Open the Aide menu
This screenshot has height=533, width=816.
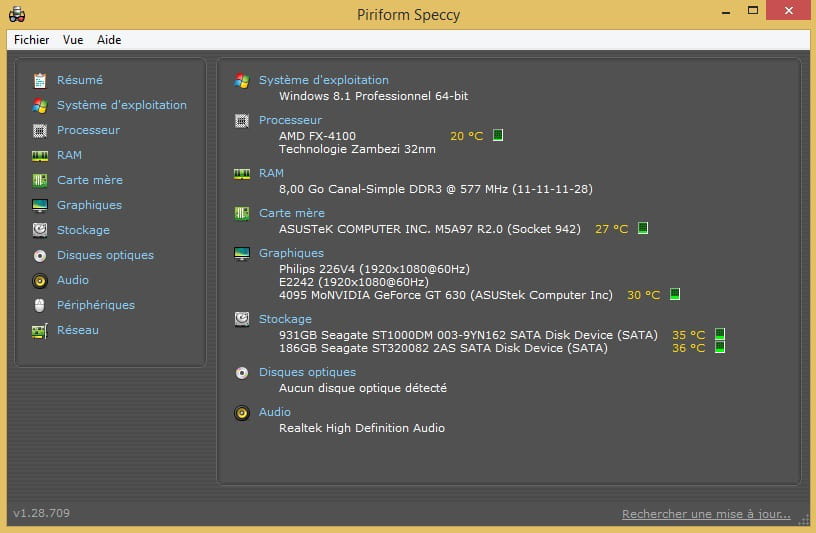109,40
